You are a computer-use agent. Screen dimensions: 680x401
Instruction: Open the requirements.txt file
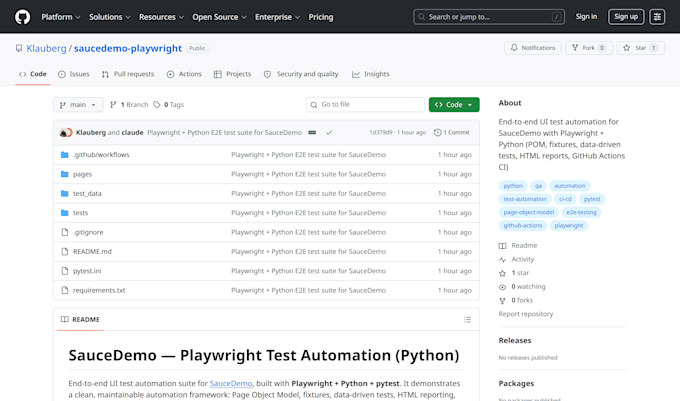tap(99, 290)
